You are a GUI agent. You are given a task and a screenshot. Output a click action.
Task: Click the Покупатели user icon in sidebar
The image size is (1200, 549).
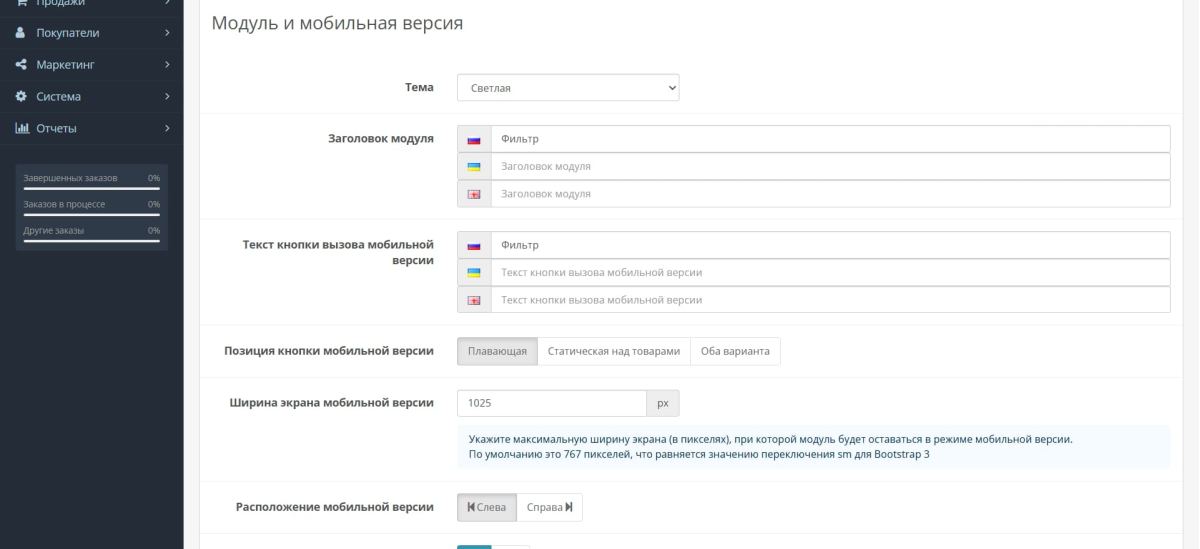tap(21, 33)
